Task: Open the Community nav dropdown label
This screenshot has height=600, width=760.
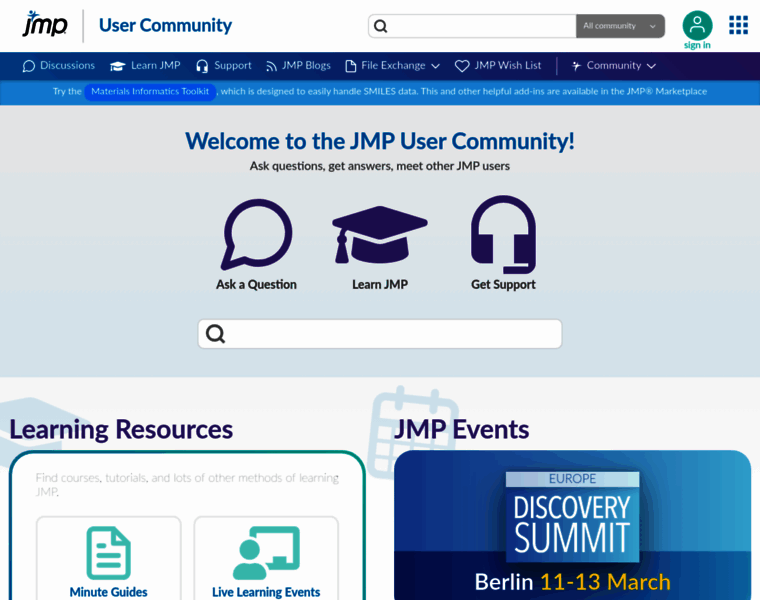Action: tap(614, 65)
